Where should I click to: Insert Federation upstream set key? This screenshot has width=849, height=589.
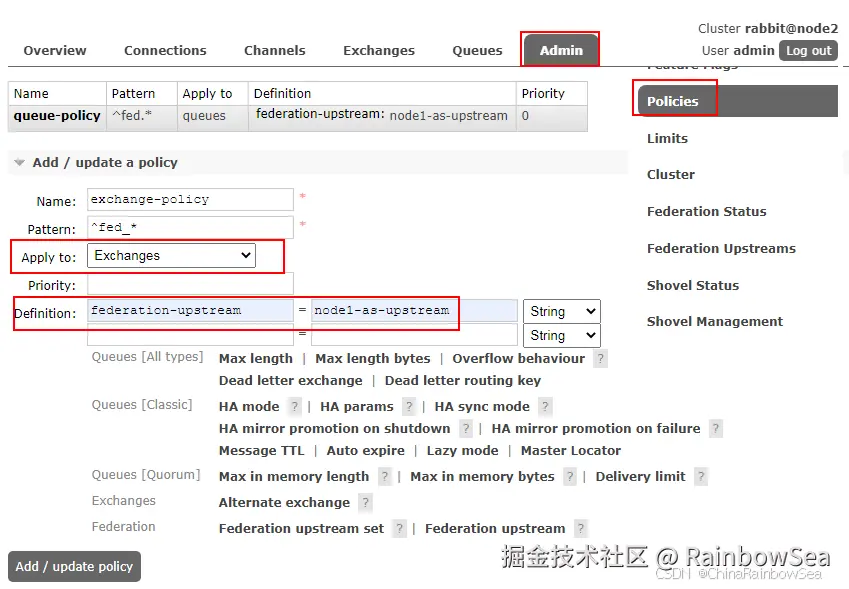point(301,528)
